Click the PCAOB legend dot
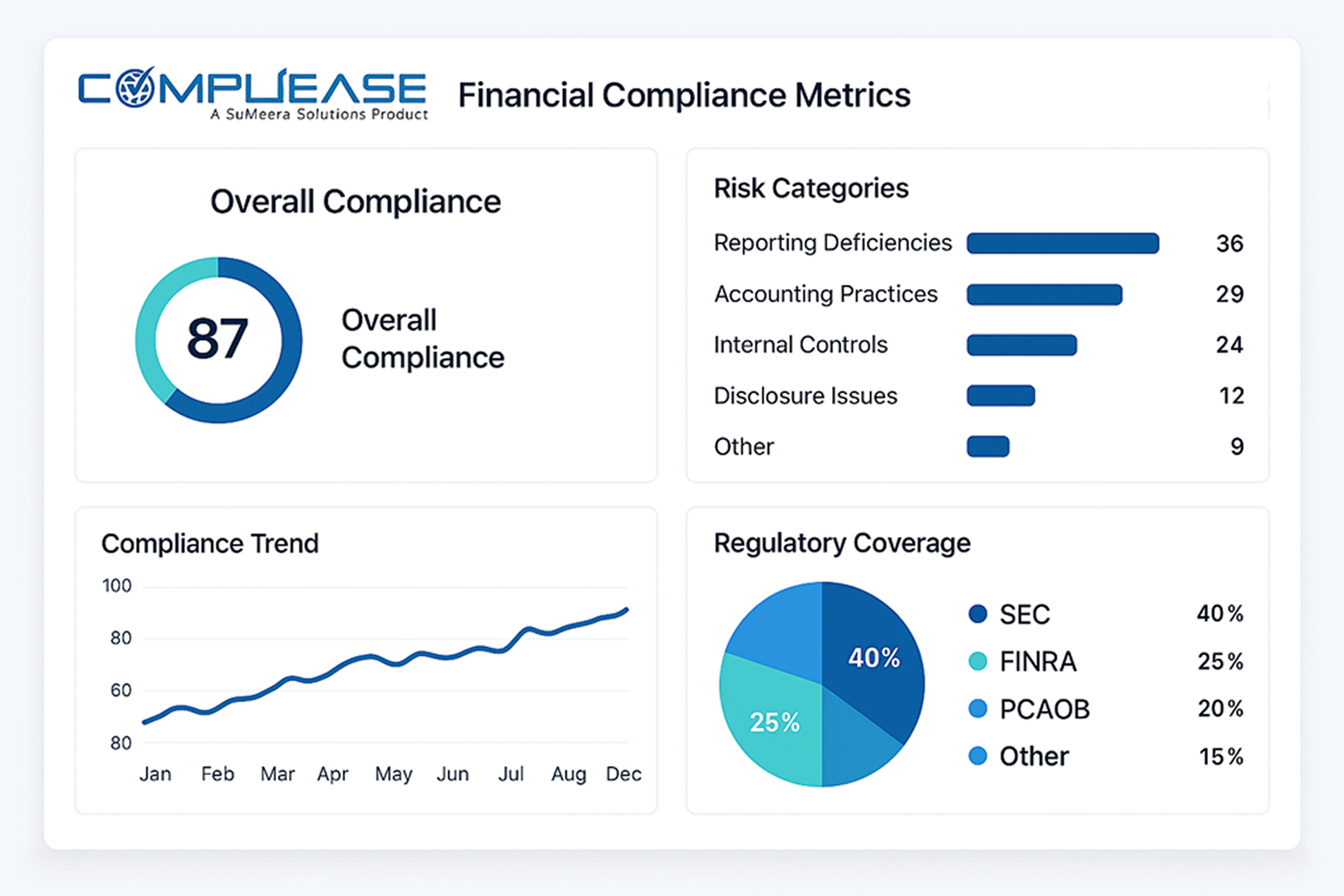1344x896 pixels. [x=978, y=709]
